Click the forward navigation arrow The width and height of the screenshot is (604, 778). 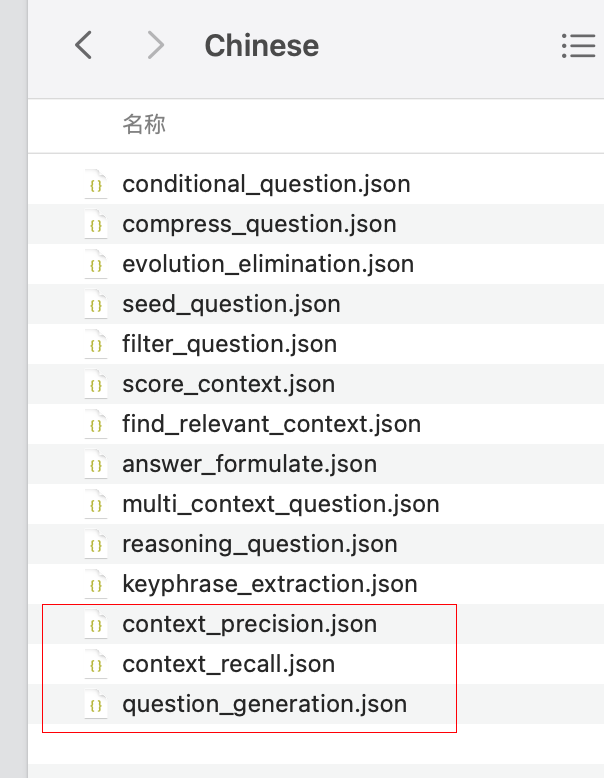tap(156, 45)
